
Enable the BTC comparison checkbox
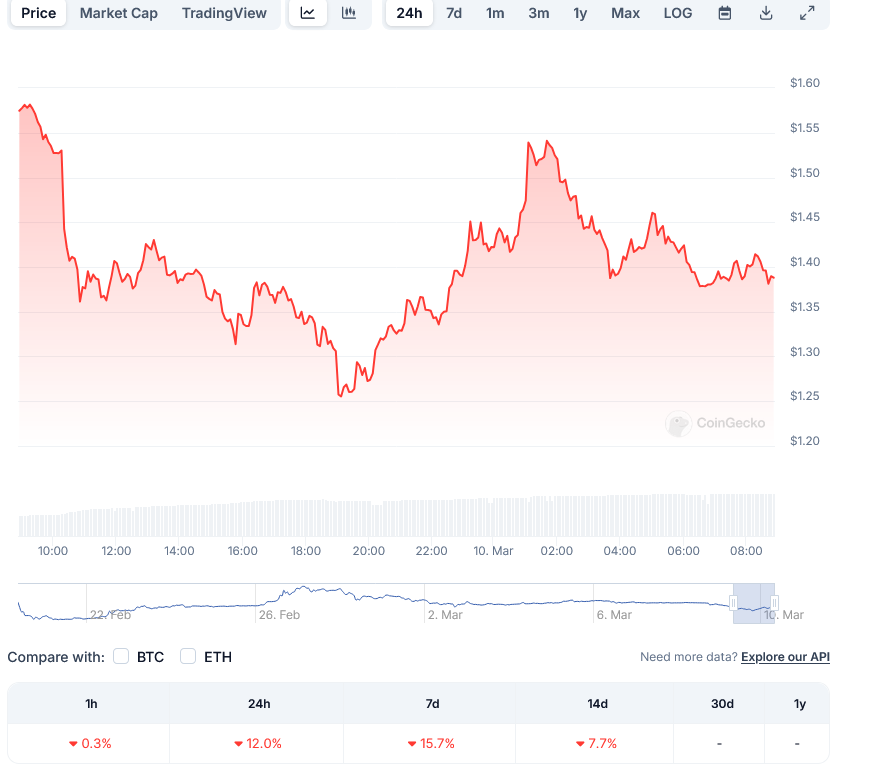tap(122, 657)
